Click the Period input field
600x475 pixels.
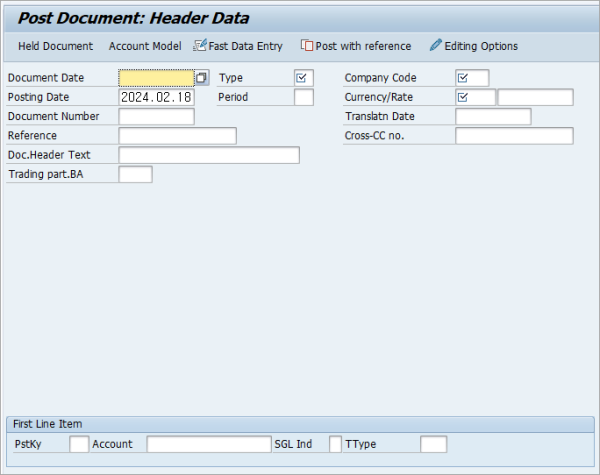click(x=304, y=97)
